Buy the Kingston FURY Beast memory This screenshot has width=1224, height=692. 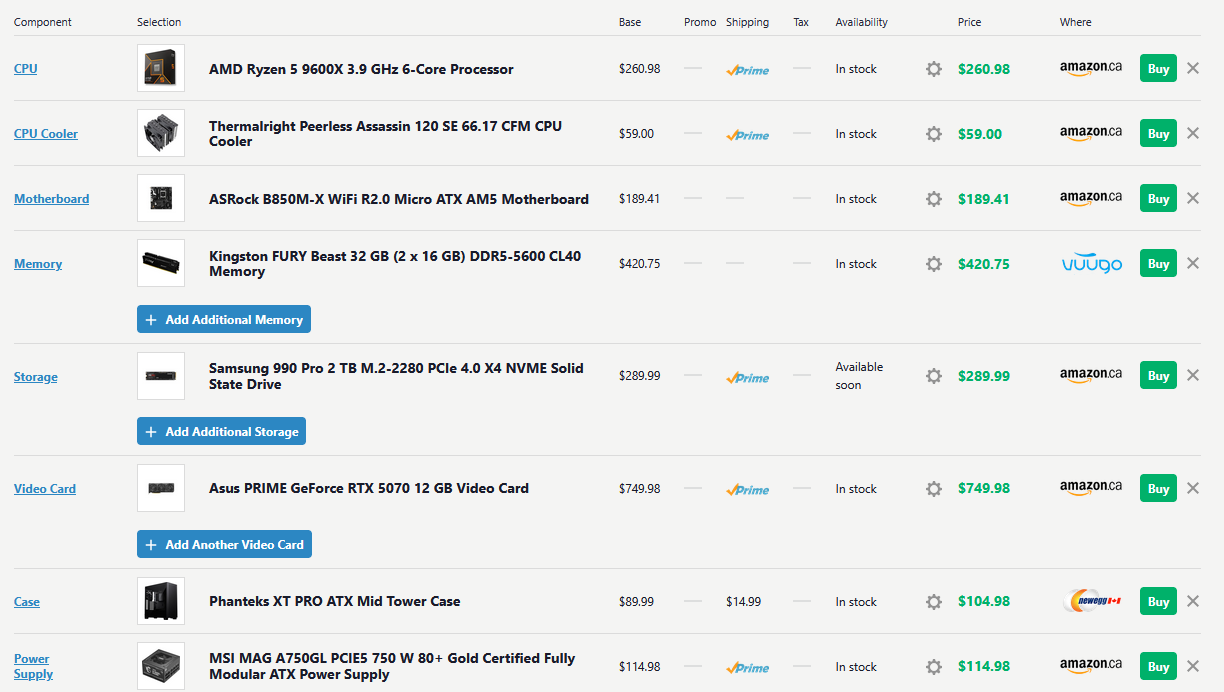(x=1158, y=264)
